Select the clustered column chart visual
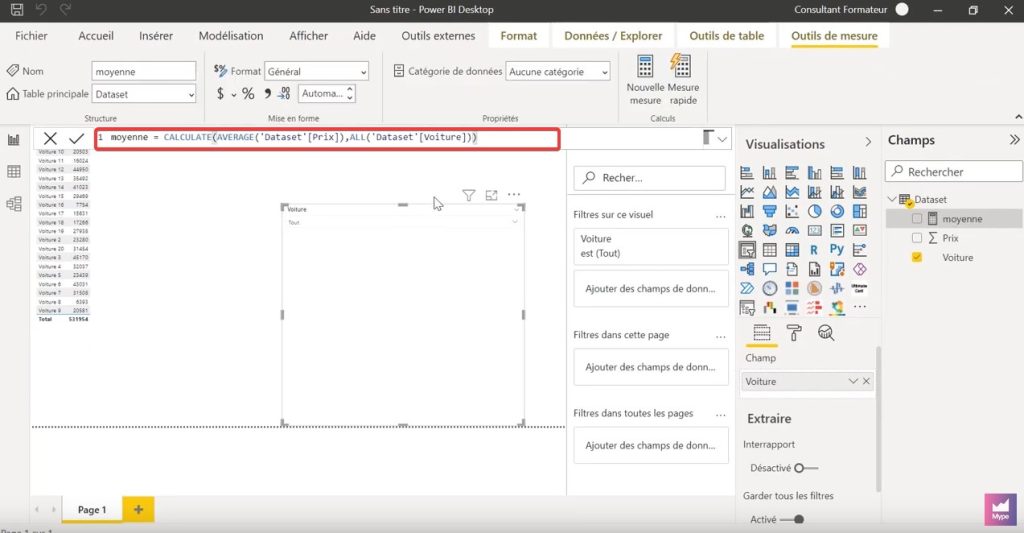1024x533 pixels. click(814, 173)
